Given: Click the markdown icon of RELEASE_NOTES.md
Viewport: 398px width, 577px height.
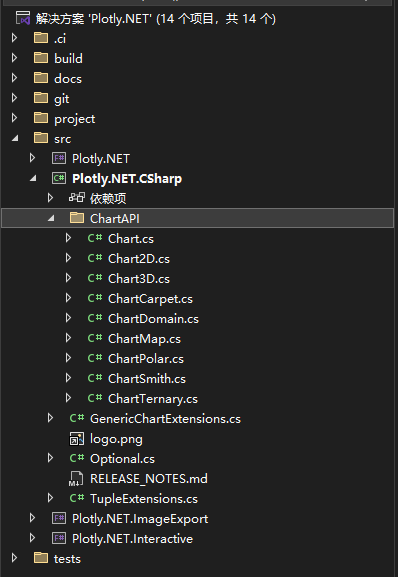Looking at the screenshot, I should point(76,478).
